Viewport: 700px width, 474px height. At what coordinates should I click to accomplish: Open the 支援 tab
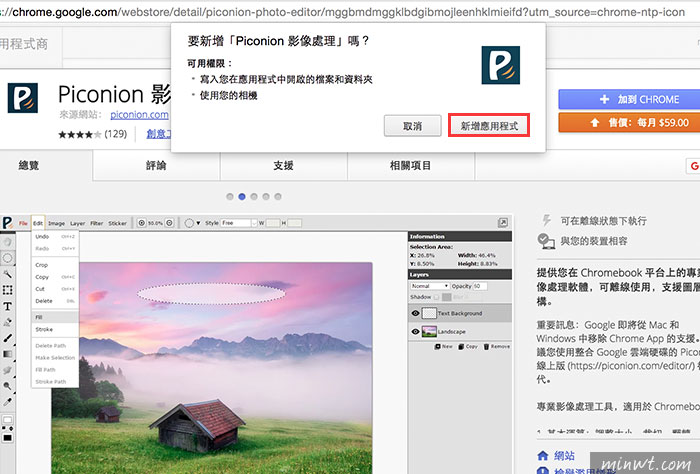coord(283,166)
